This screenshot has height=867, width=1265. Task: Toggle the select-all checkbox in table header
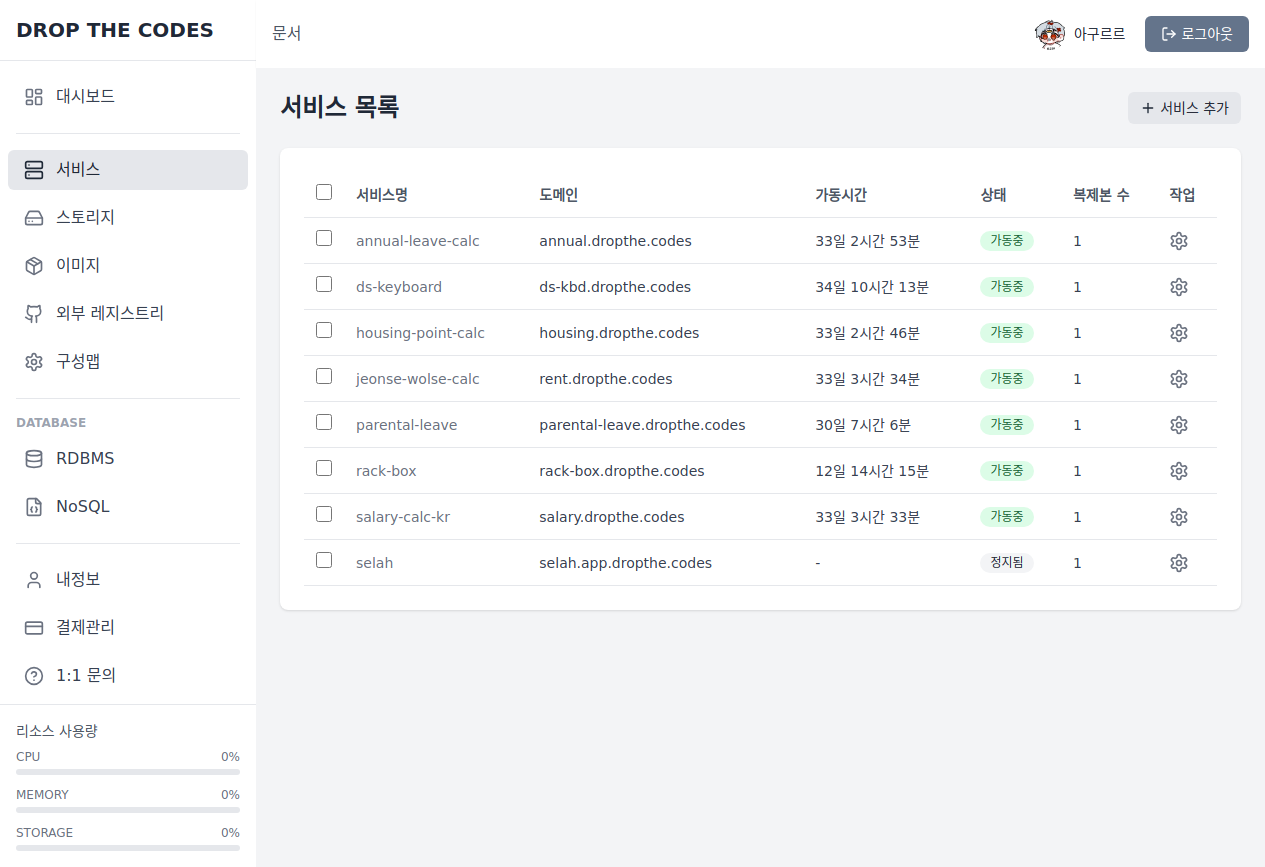323,191
